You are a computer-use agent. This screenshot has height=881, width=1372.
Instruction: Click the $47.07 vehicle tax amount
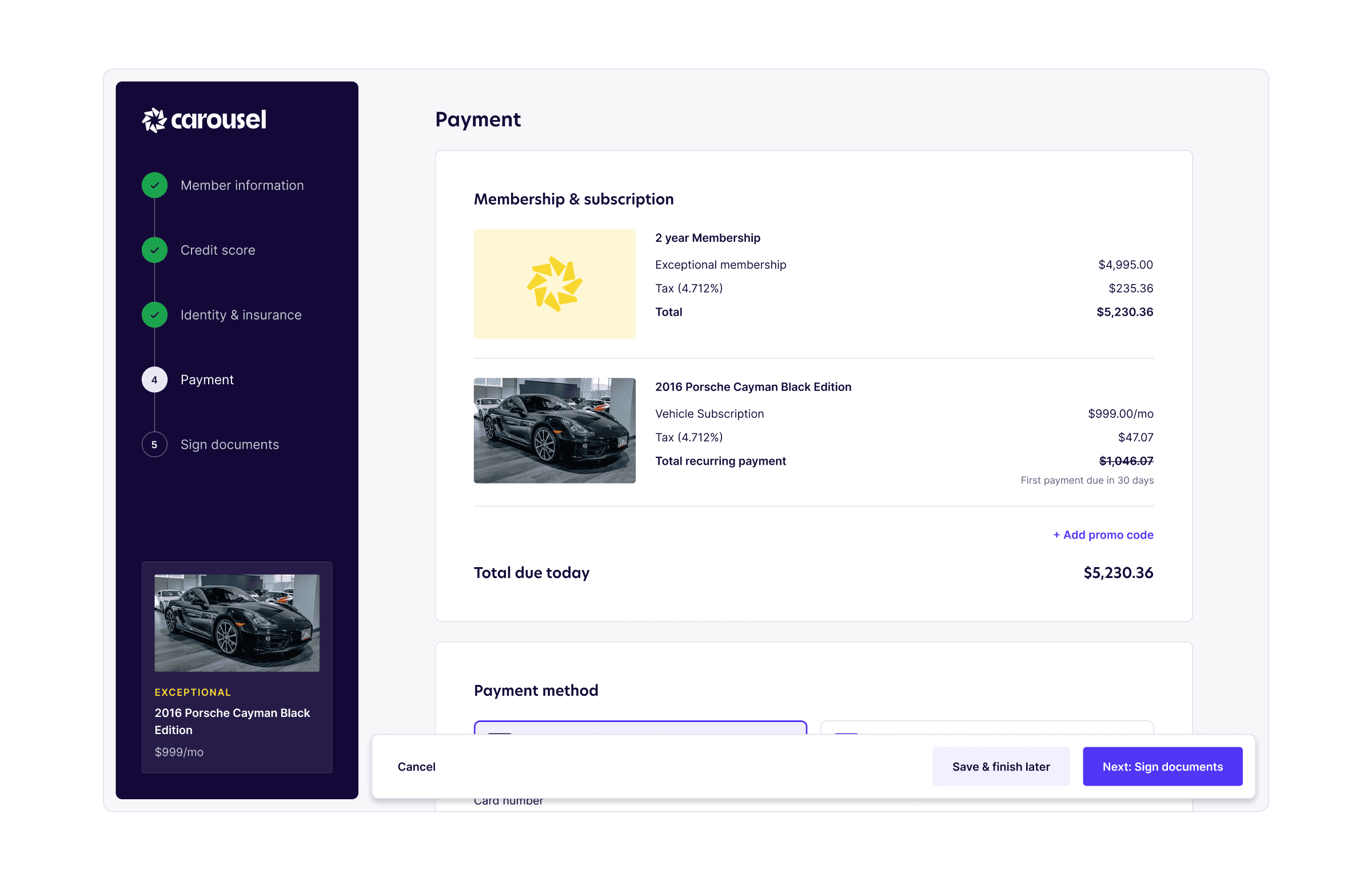(1136, 437)
